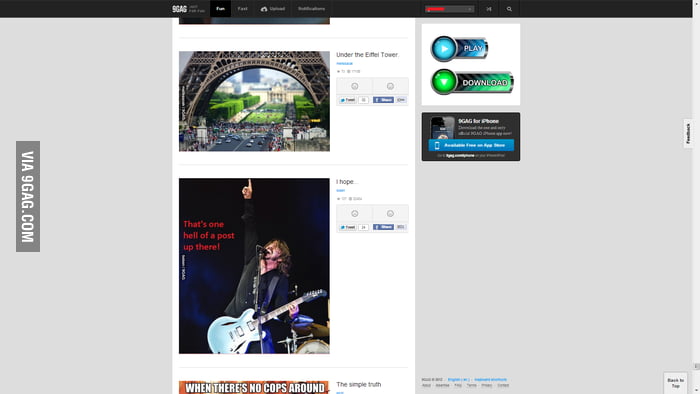Open the Privacy footer link
The height and width of the screenshot is (394, 700).
point(487,385)
